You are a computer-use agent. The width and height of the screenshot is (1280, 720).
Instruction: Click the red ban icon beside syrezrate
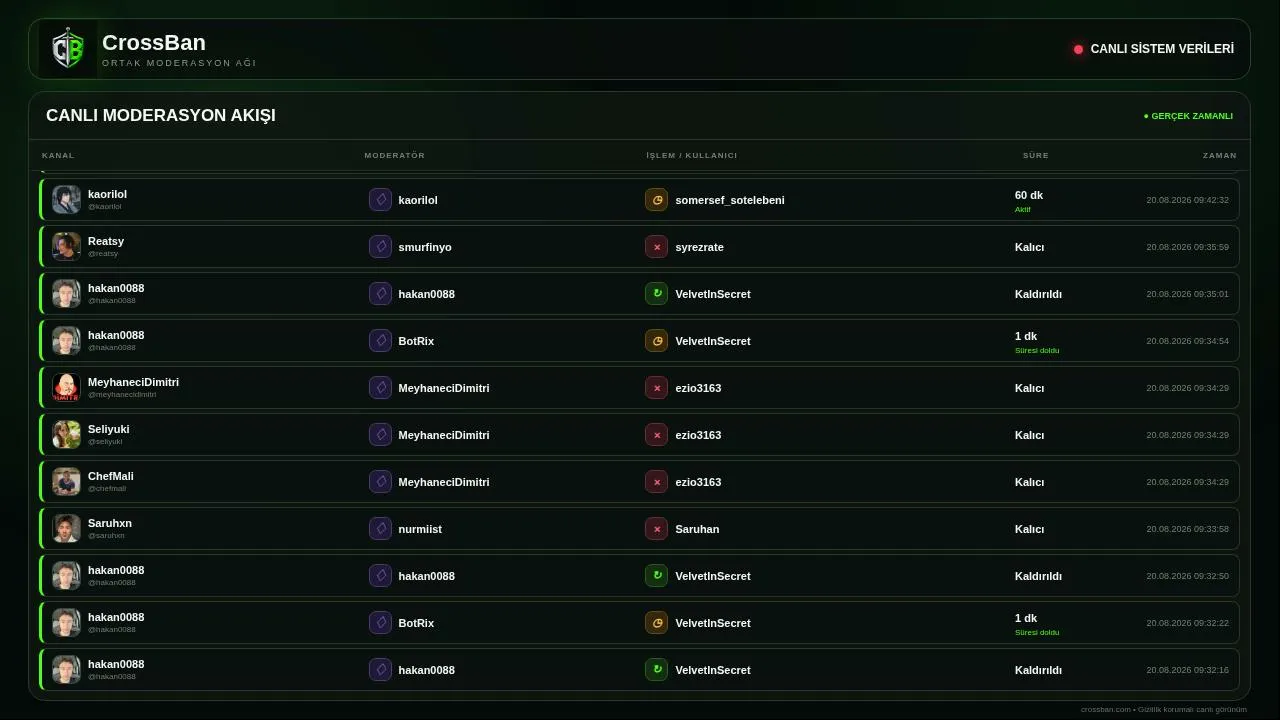pyautogui.click(x=656, y=247)
